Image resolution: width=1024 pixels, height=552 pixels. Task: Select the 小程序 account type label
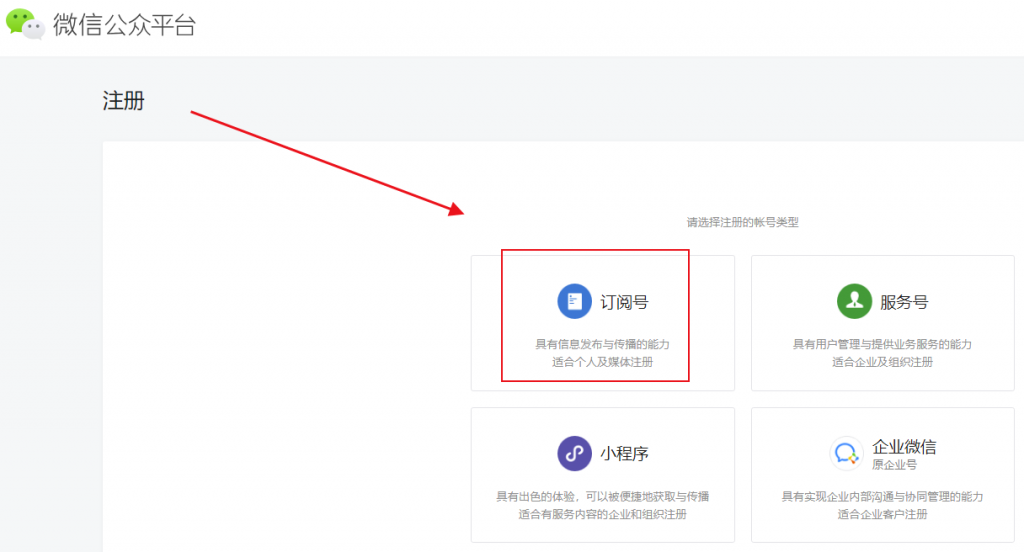[624, 454]
